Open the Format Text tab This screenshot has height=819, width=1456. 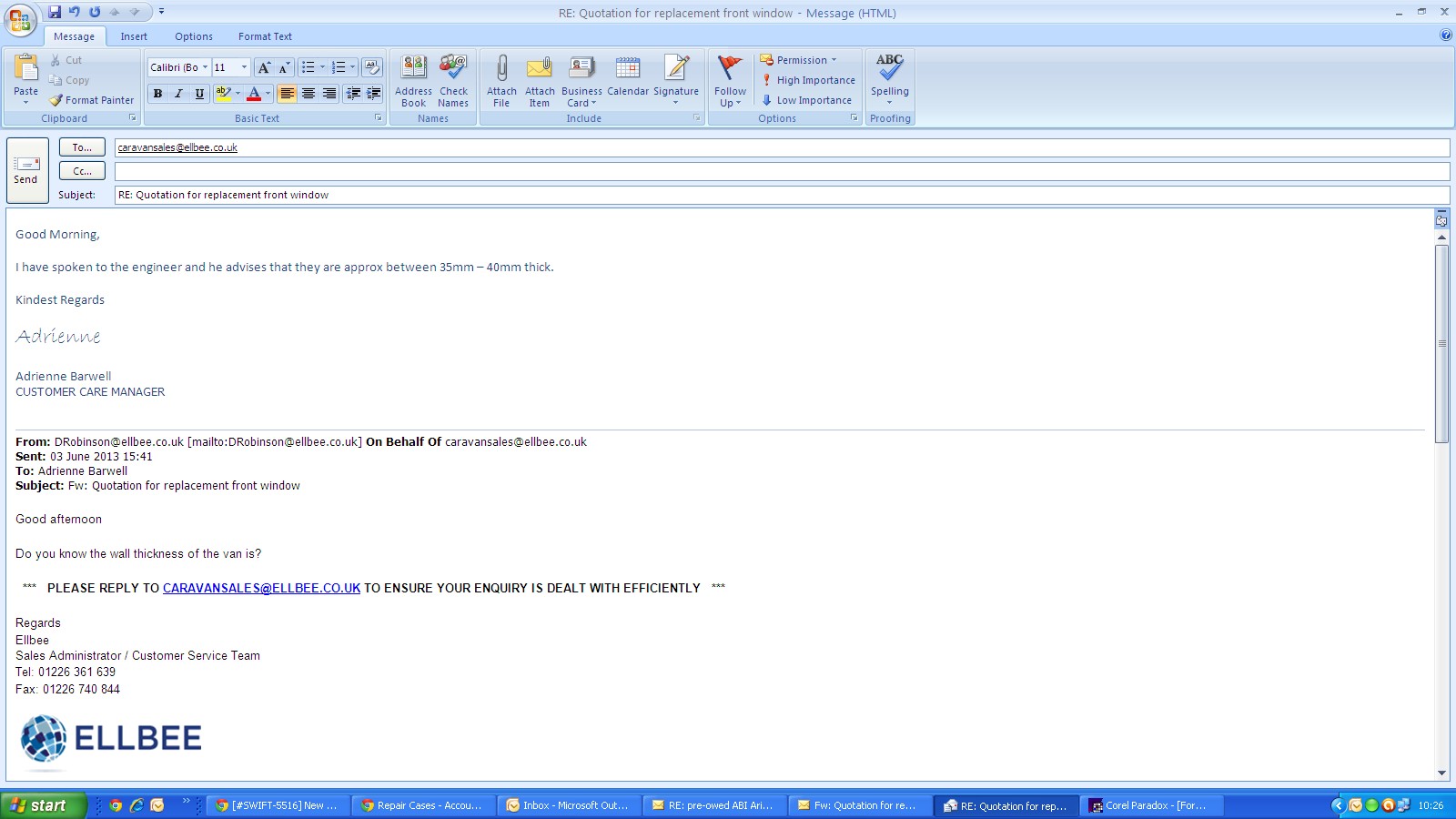coord(265,36)
